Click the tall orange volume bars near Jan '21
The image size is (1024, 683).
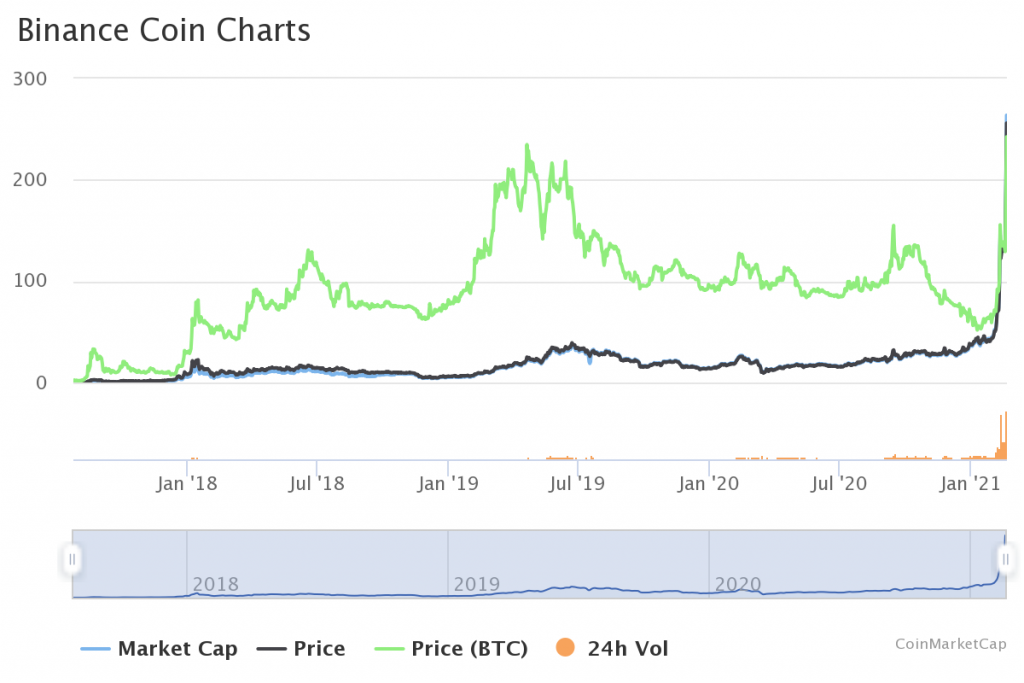coord(1002,438)
